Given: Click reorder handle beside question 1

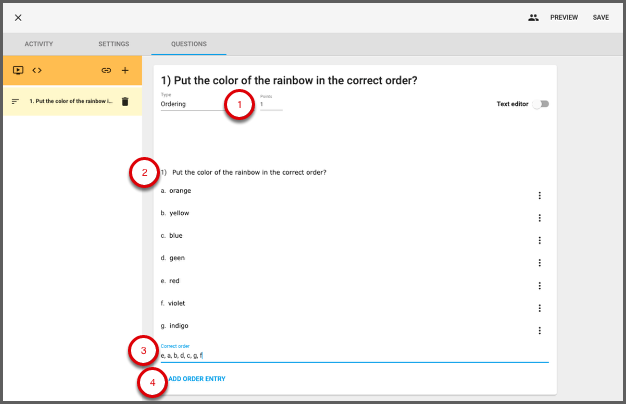Looking at the screenshot, I should coord(15,101).
